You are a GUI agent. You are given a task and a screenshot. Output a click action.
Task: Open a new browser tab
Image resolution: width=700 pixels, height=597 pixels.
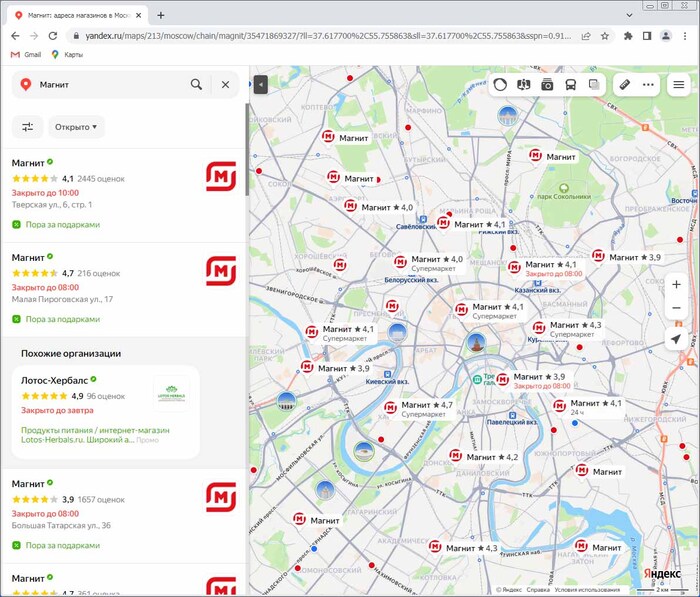(161, 15)
